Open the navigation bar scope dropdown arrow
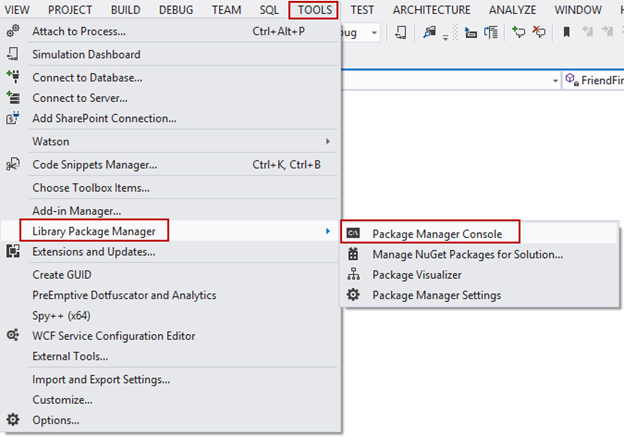This screenshot has width=624, height=437. click(556, 81)
